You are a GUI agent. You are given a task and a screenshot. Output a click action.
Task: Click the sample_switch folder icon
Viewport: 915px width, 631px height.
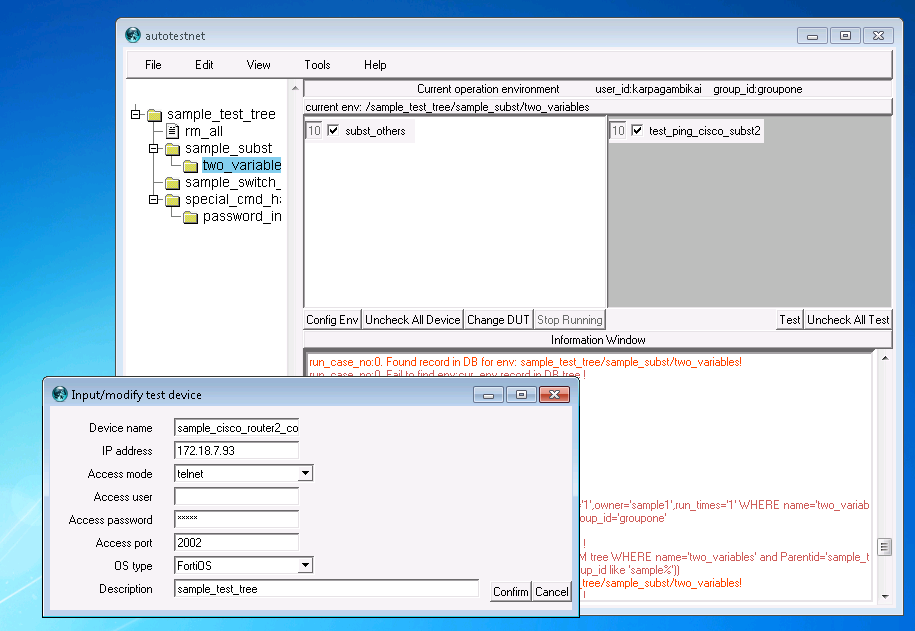tap(172, 183)
